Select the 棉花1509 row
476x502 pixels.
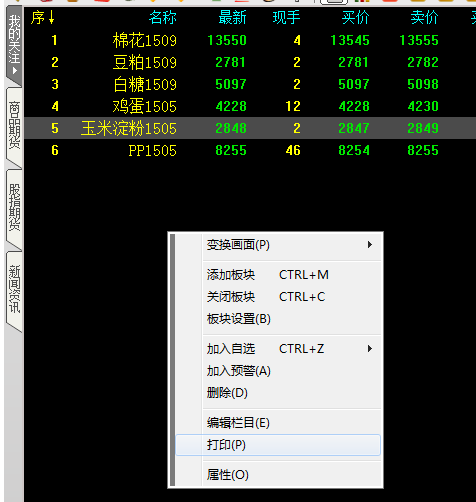pyautogui.click(x=250, y=40)
